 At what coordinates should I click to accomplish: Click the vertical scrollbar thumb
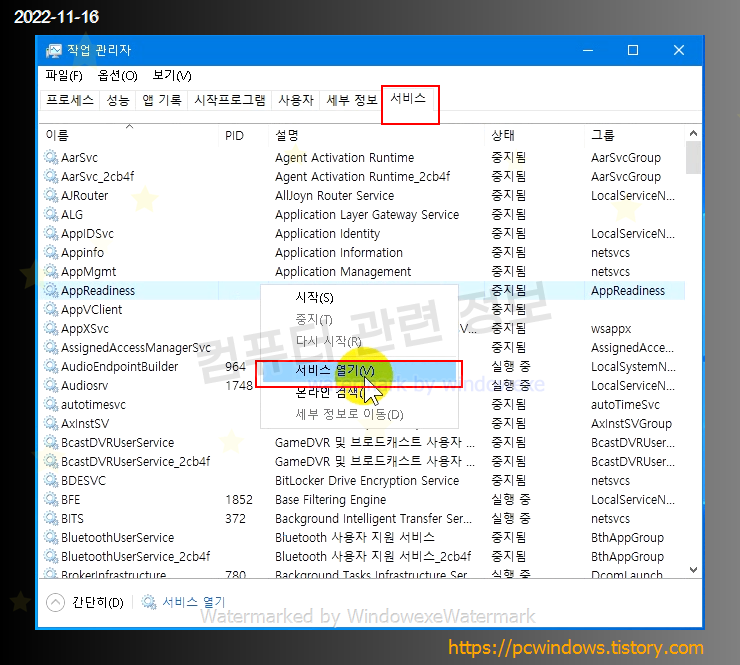[693, 158]
